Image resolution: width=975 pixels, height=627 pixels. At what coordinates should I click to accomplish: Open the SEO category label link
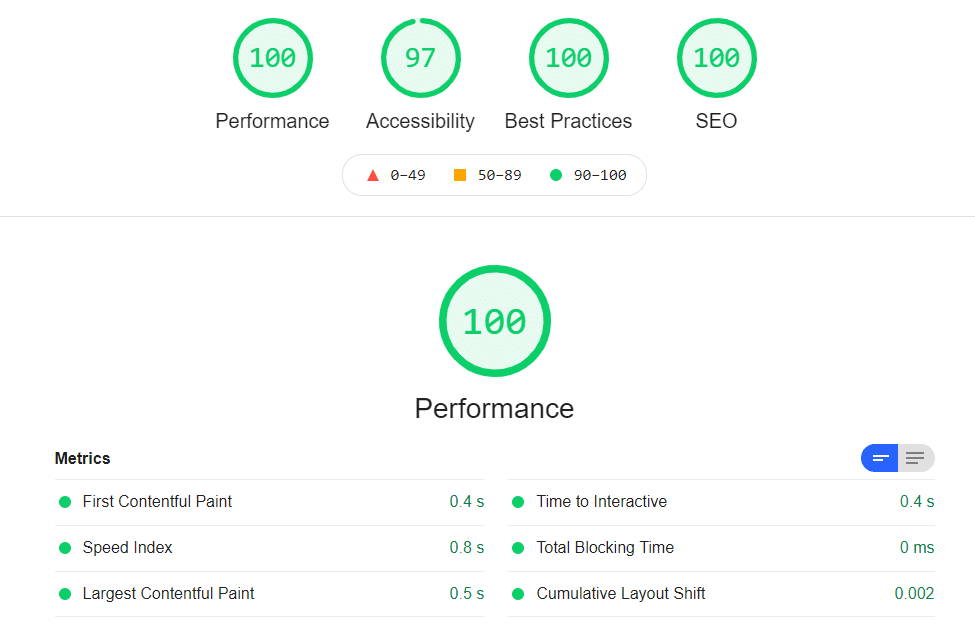[716, 121]
